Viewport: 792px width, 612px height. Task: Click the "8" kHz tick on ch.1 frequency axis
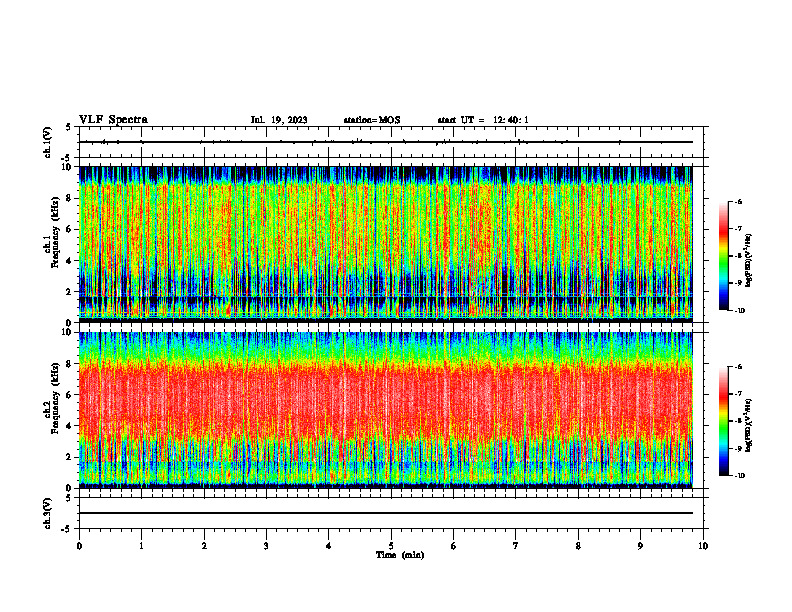[x=70, y=198]
